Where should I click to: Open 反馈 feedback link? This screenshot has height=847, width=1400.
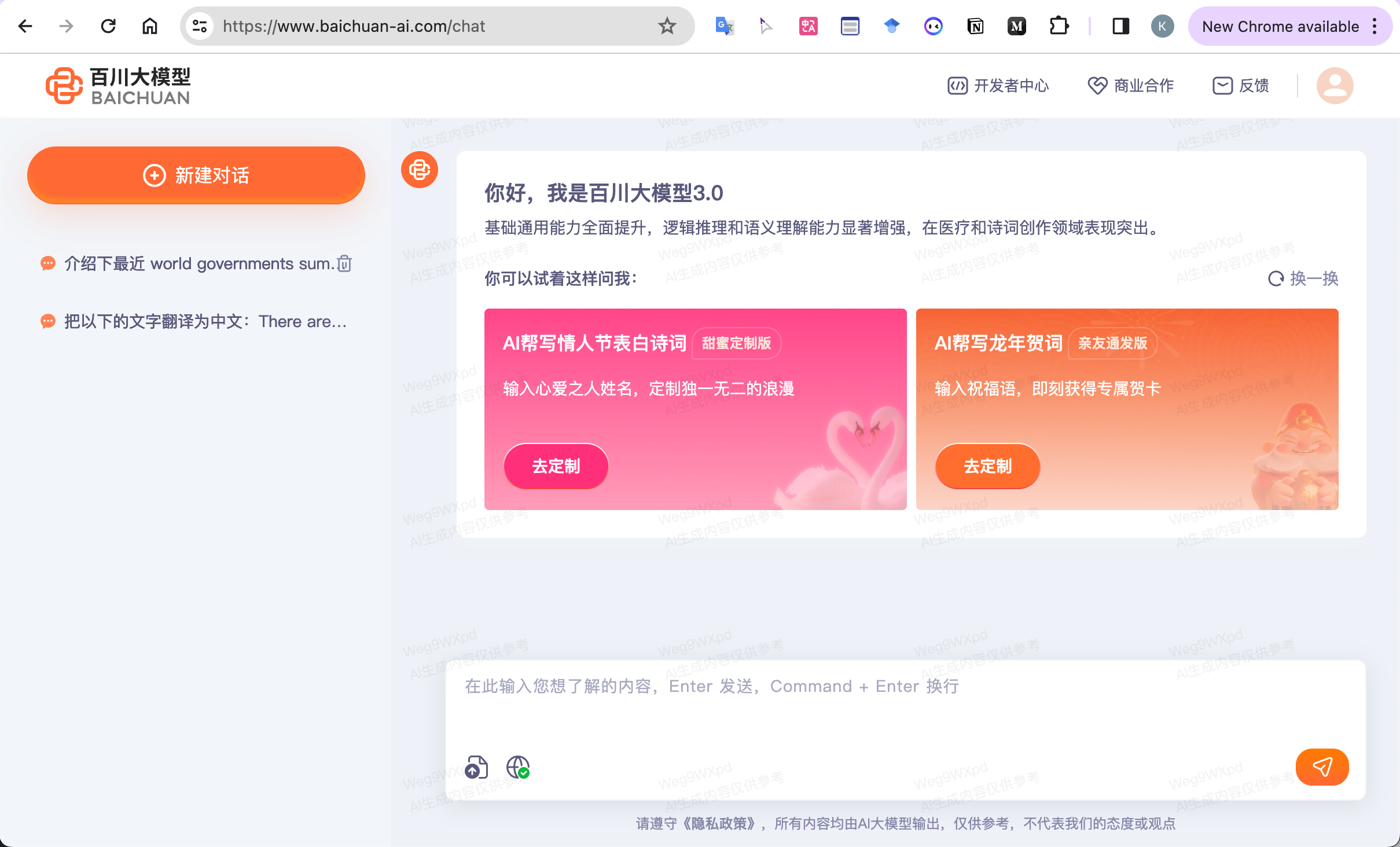pos(1241,86)
